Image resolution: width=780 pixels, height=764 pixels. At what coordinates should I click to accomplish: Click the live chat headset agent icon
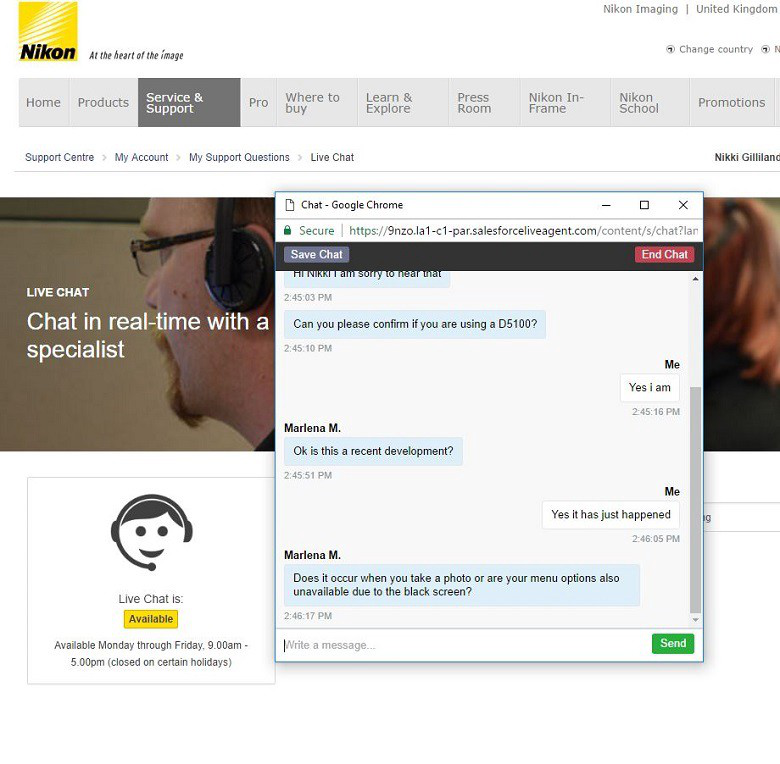coord(151,531)
